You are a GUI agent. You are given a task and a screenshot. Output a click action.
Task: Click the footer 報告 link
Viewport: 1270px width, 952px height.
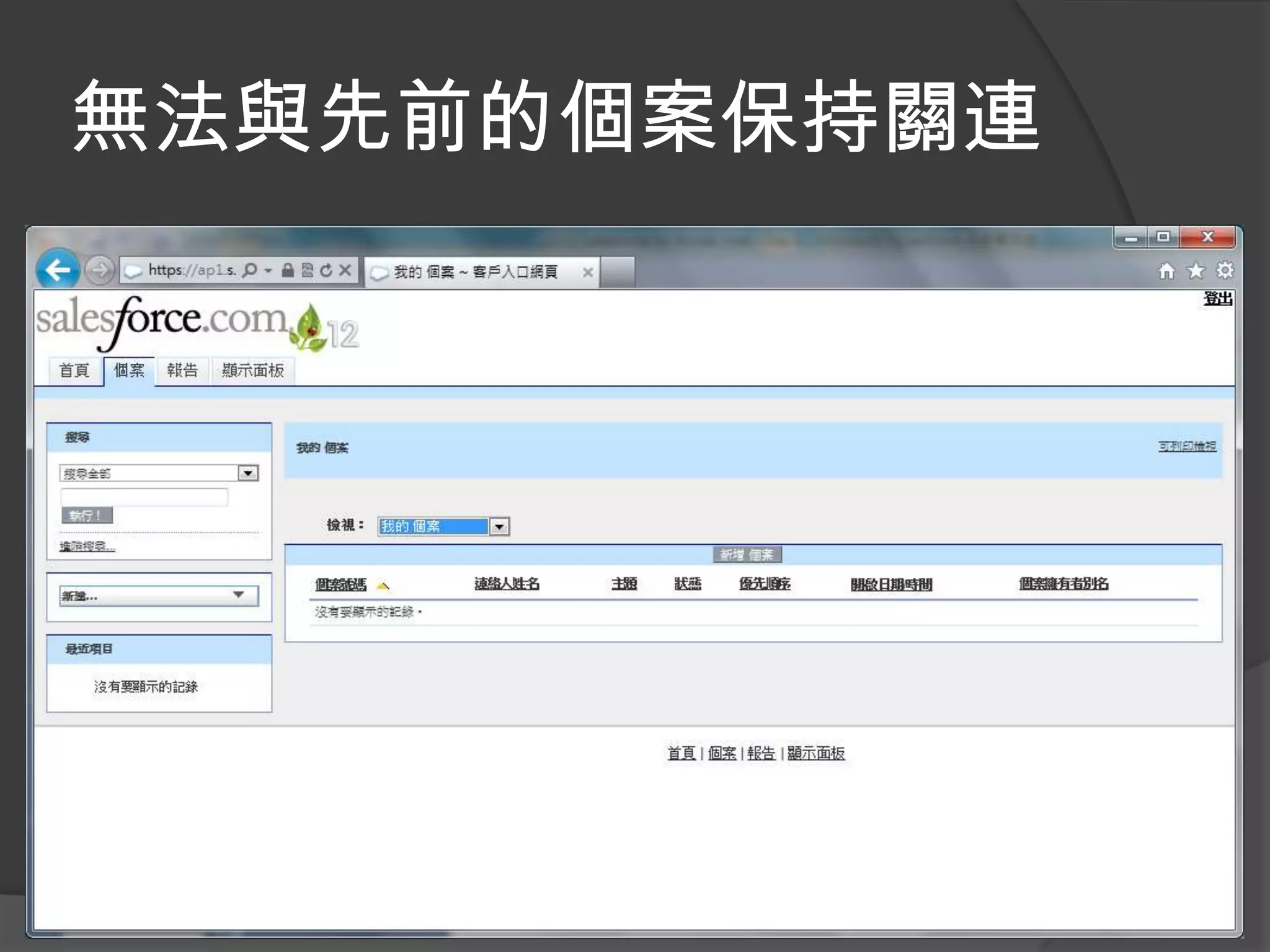[762, 754]
